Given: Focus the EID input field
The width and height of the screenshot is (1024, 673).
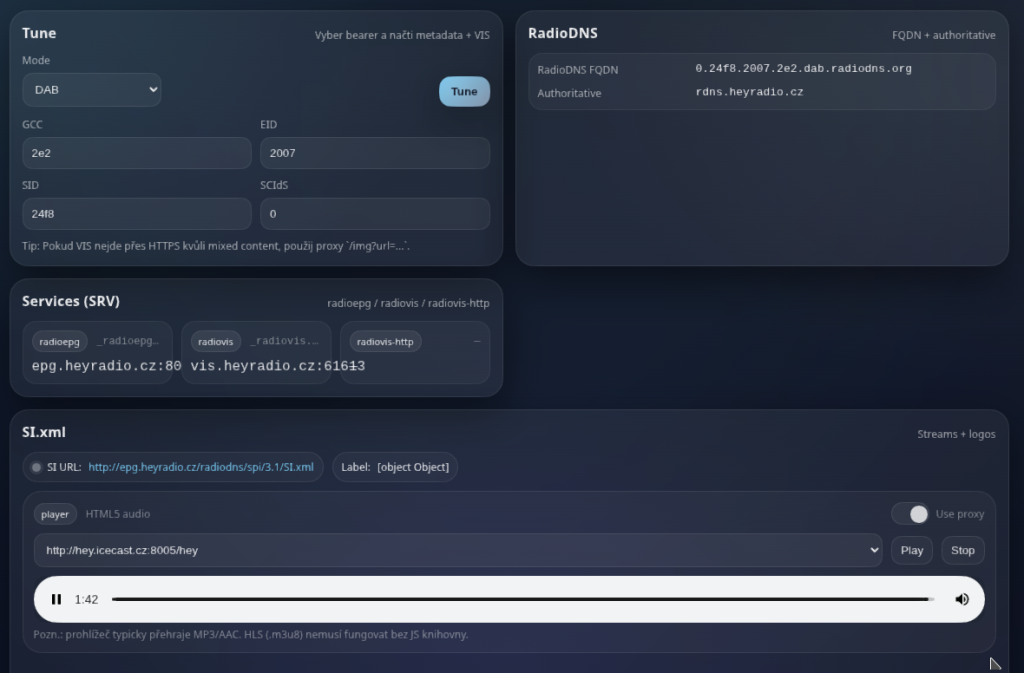Looking at the screenshot, I should pos(374,153).
